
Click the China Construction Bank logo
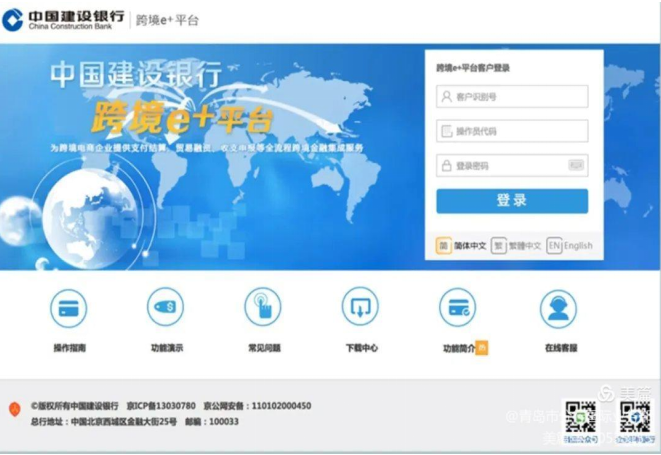click(63, 20)
